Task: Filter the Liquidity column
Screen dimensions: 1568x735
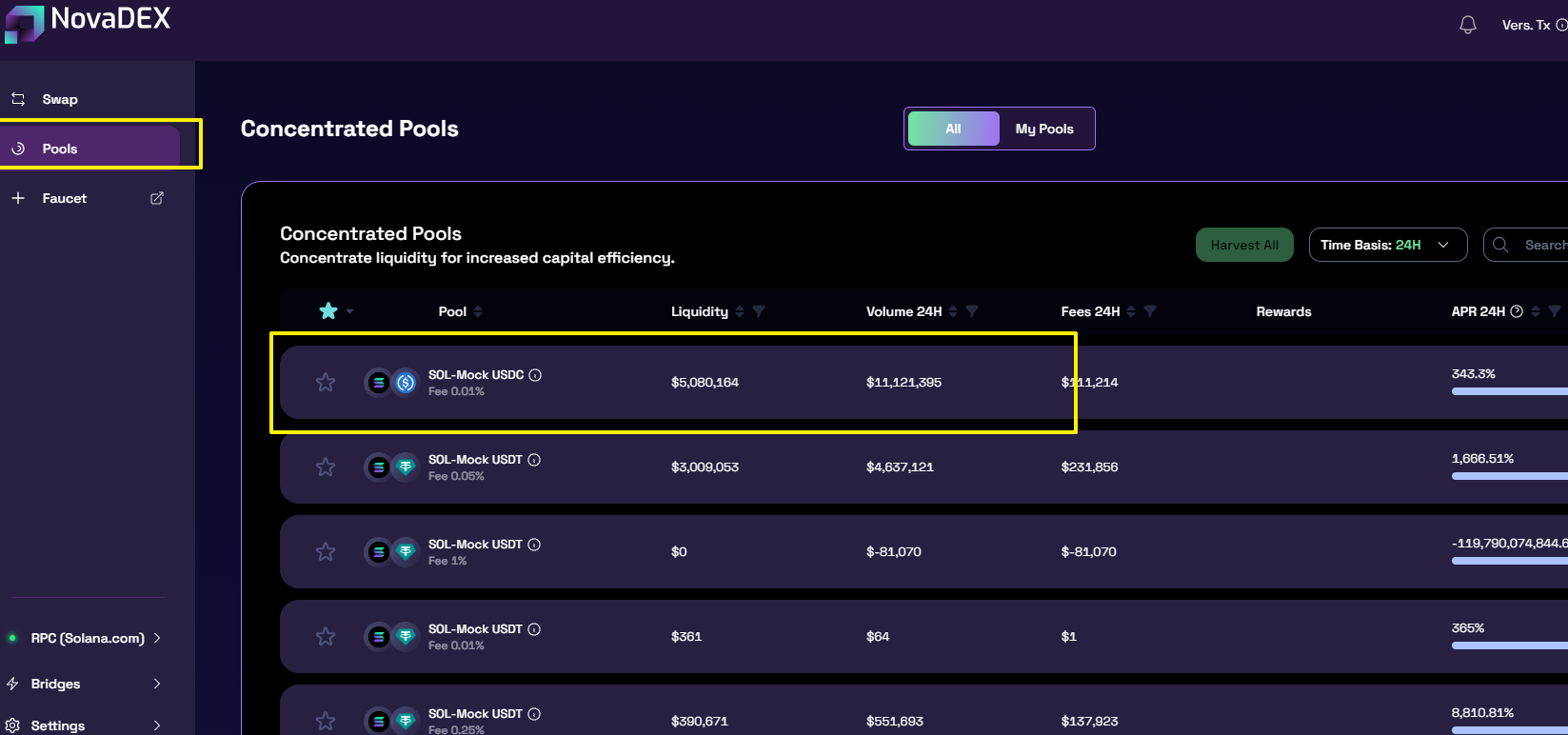Action: point(759,311)
